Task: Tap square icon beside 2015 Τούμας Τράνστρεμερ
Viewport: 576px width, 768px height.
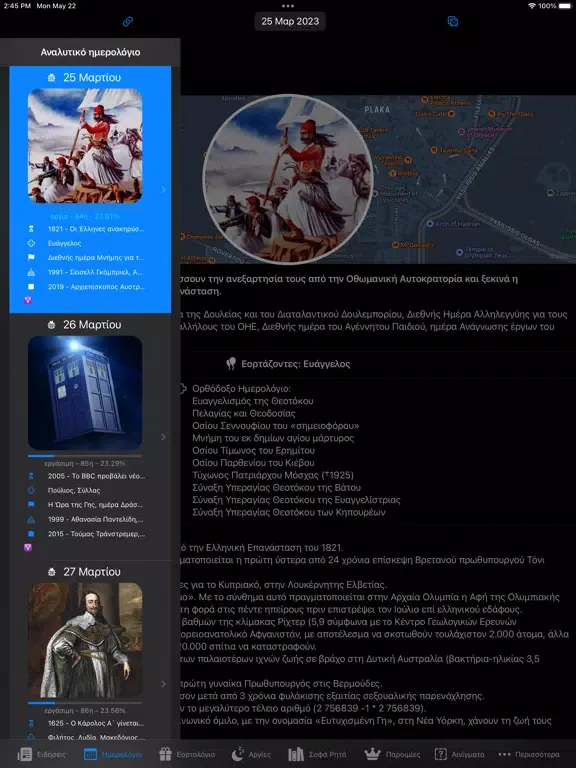Action: 31,534
